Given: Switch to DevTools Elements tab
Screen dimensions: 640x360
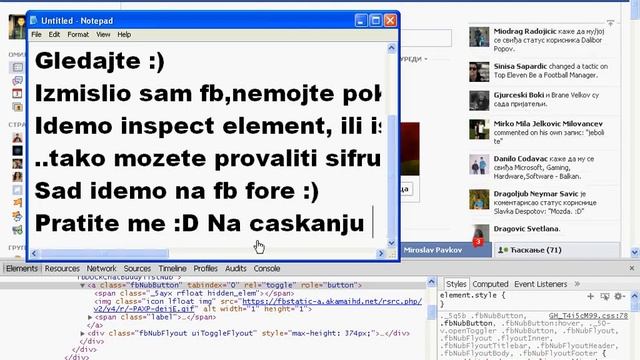Looking at the screenshot, I should pyautogui.click(x=22, y=269).
